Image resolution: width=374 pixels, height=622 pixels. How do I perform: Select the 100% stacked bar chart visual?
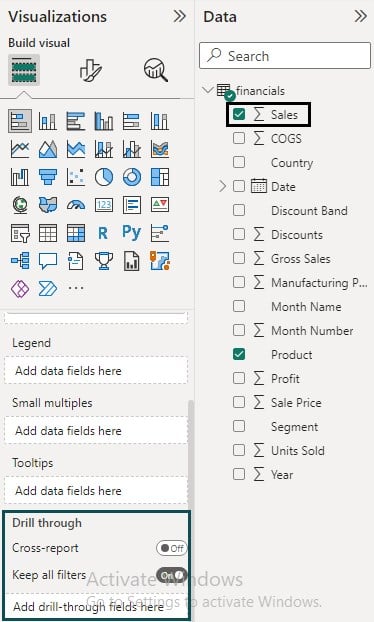[x=132, y=121]
